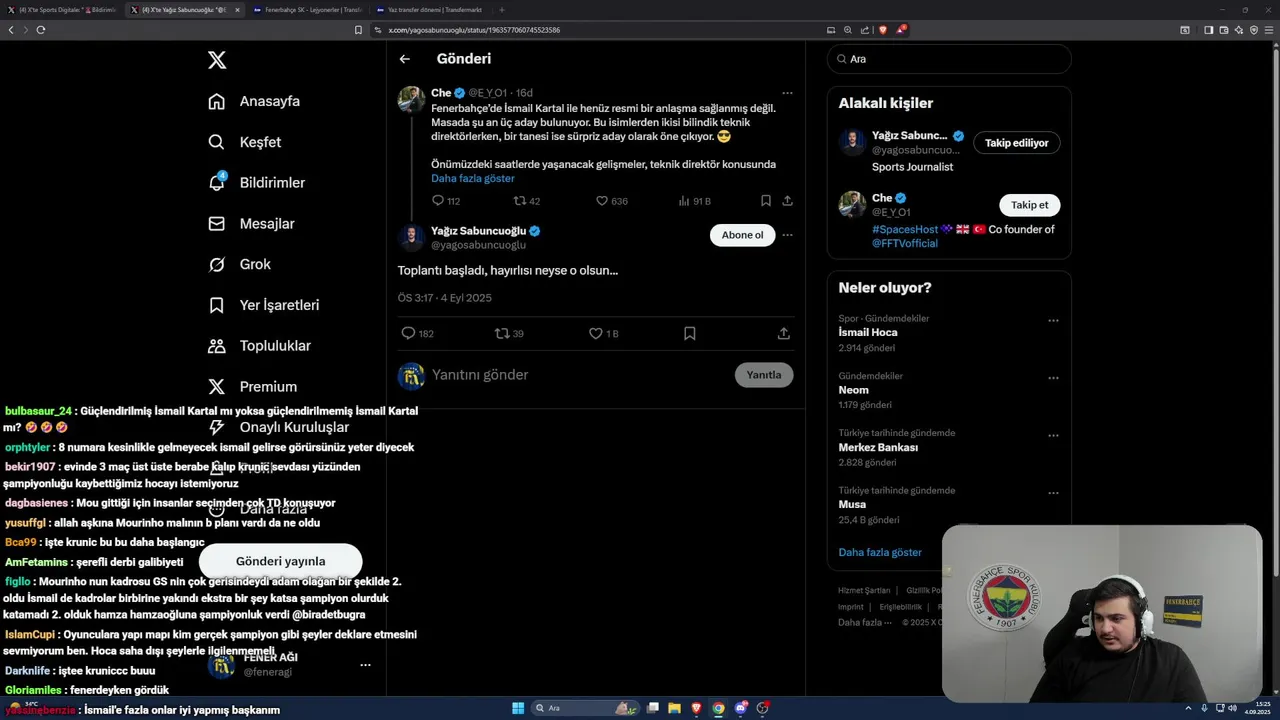1280x720 pixels.
Task: Open Topluluklar communities
Action: (x=259, y=346)
